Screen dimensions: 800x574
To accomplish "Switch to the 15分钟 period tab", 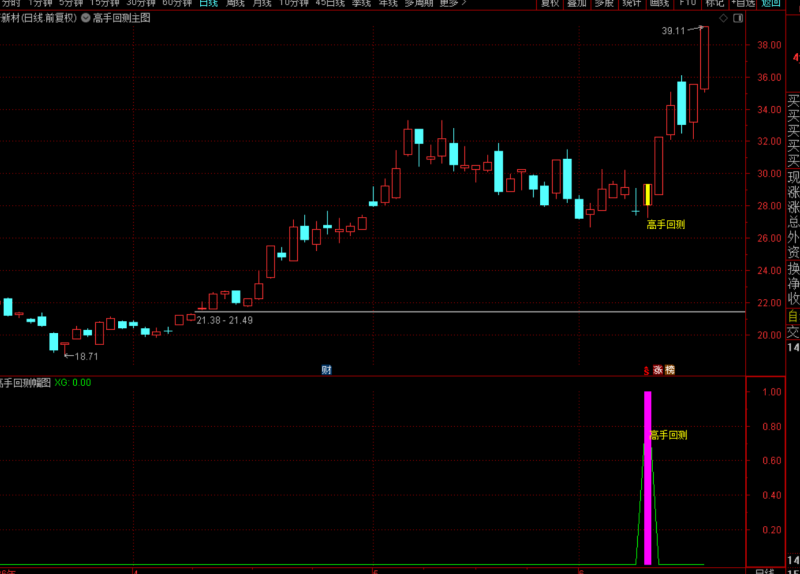I will 105,3.
